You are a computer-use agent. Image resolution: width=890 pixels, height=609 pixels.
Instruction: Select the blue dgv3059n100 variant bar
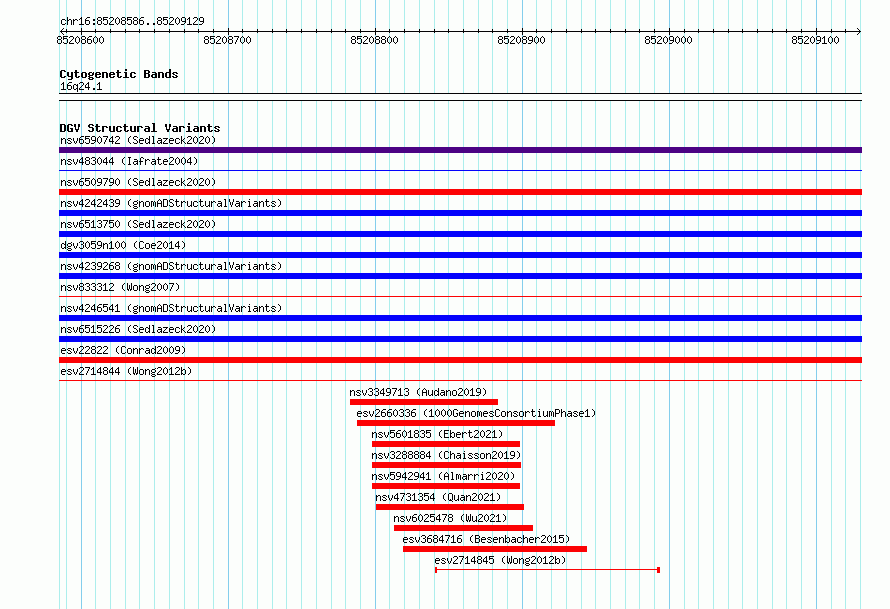point(460,255)
